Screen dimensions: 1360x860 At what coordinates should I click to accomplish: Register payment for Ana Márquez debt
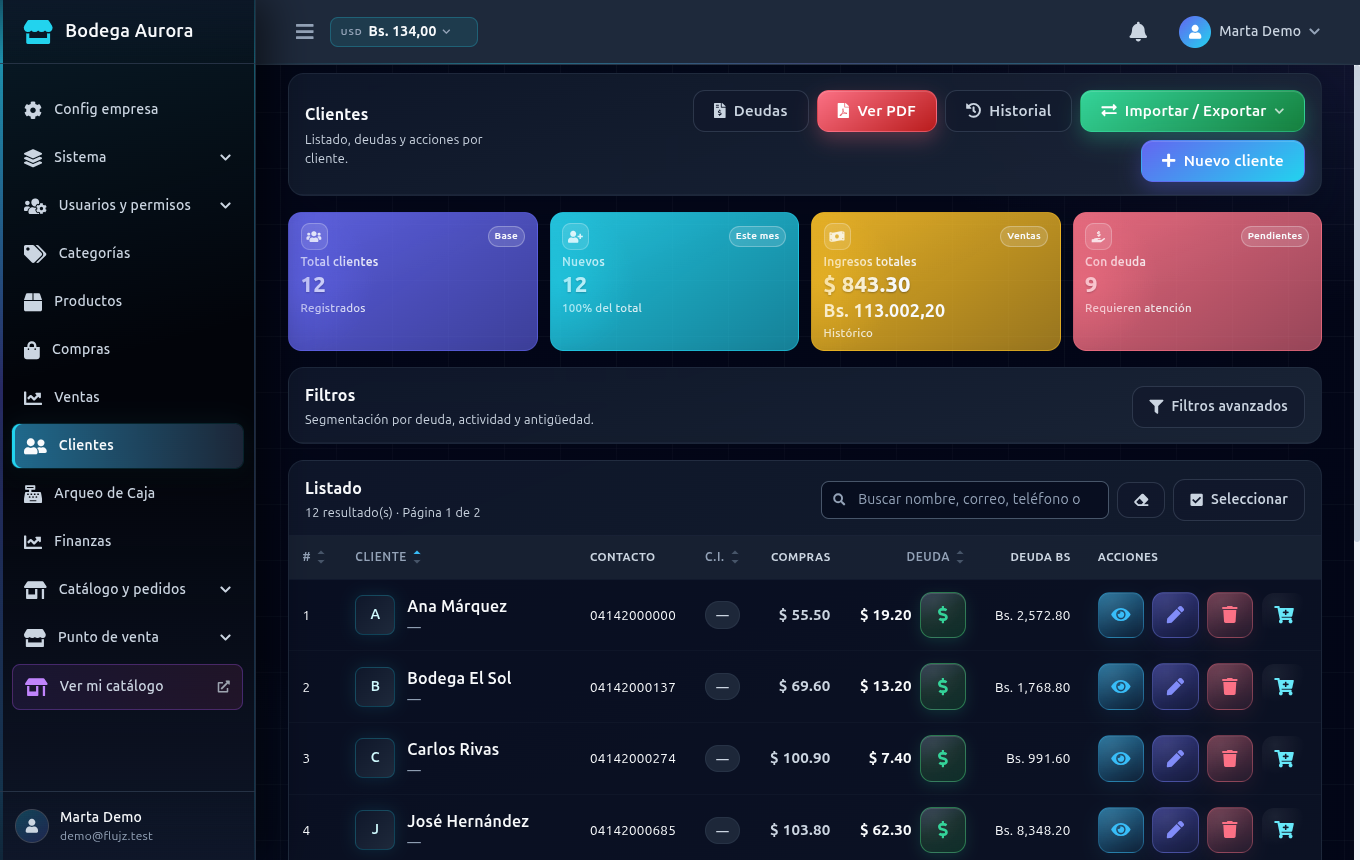click(x=942, y=615)
